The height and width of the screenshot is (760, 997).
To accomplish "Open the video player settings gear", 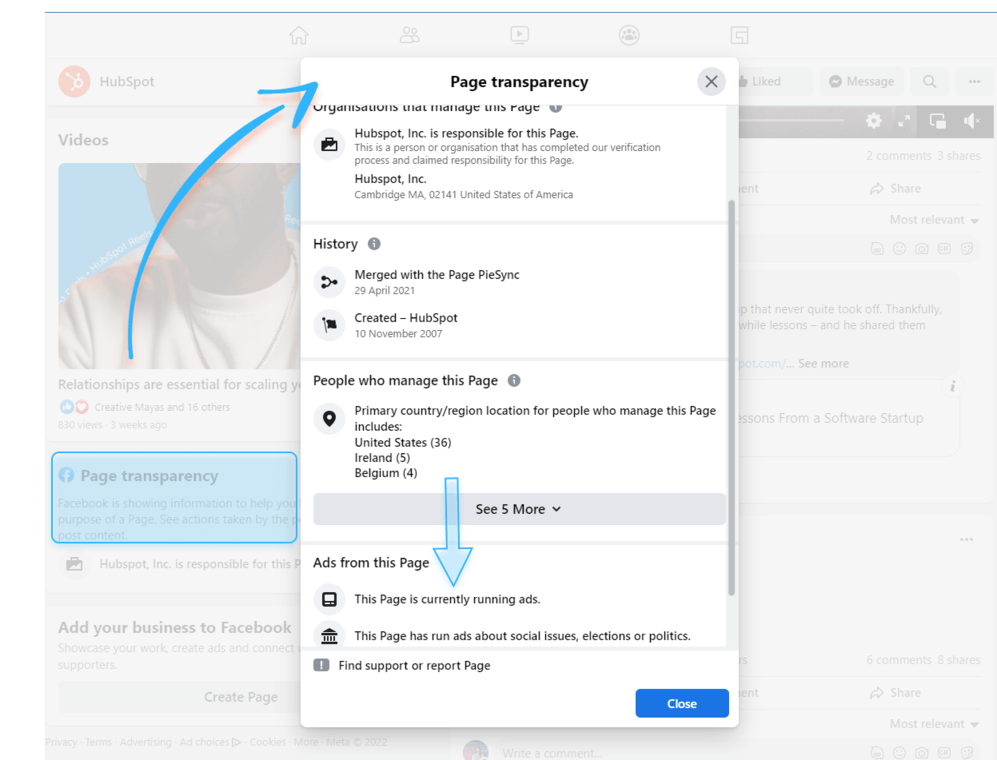I will (872, 120).
